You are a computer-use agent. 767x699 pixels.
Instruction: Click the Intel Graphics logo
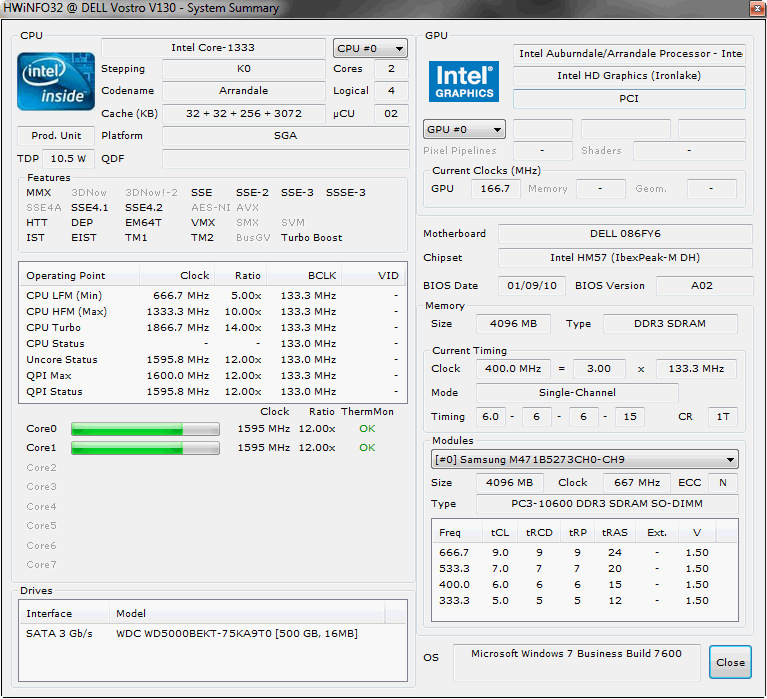[x=464, y=81]
